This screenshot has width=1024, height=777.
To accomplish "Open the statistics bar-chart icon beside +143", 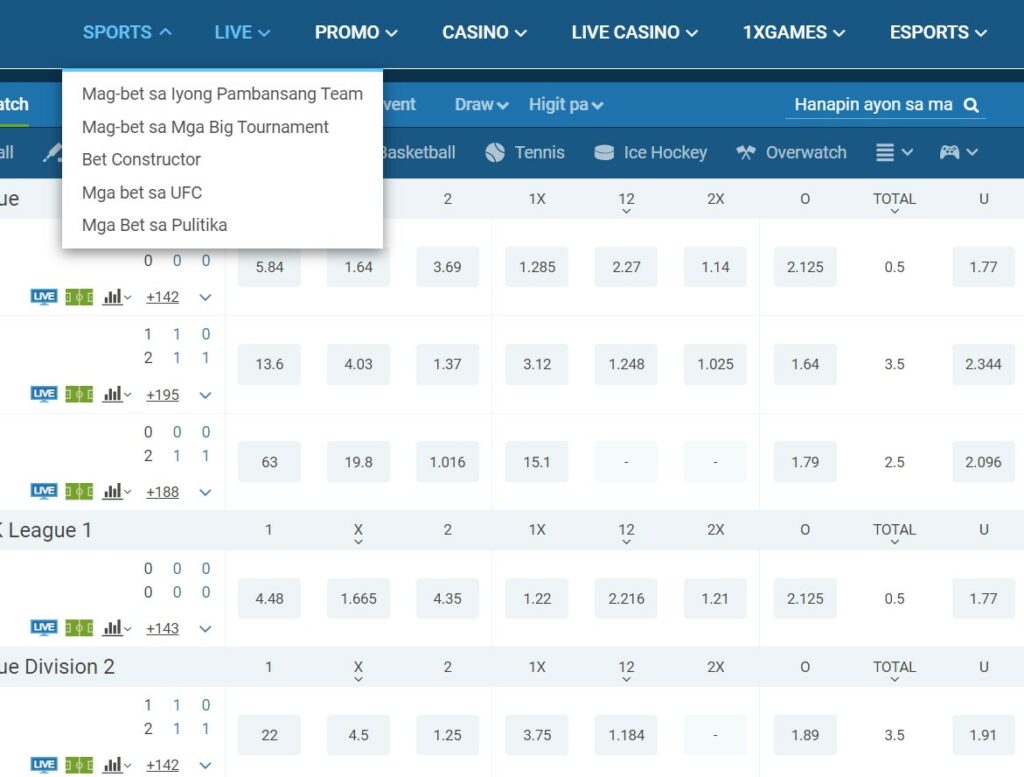I will (116, 628).
